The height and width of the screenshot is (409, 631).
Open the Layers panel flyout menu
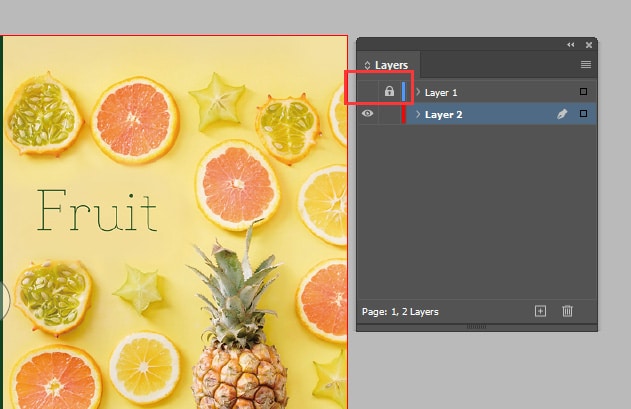(586, 64)
